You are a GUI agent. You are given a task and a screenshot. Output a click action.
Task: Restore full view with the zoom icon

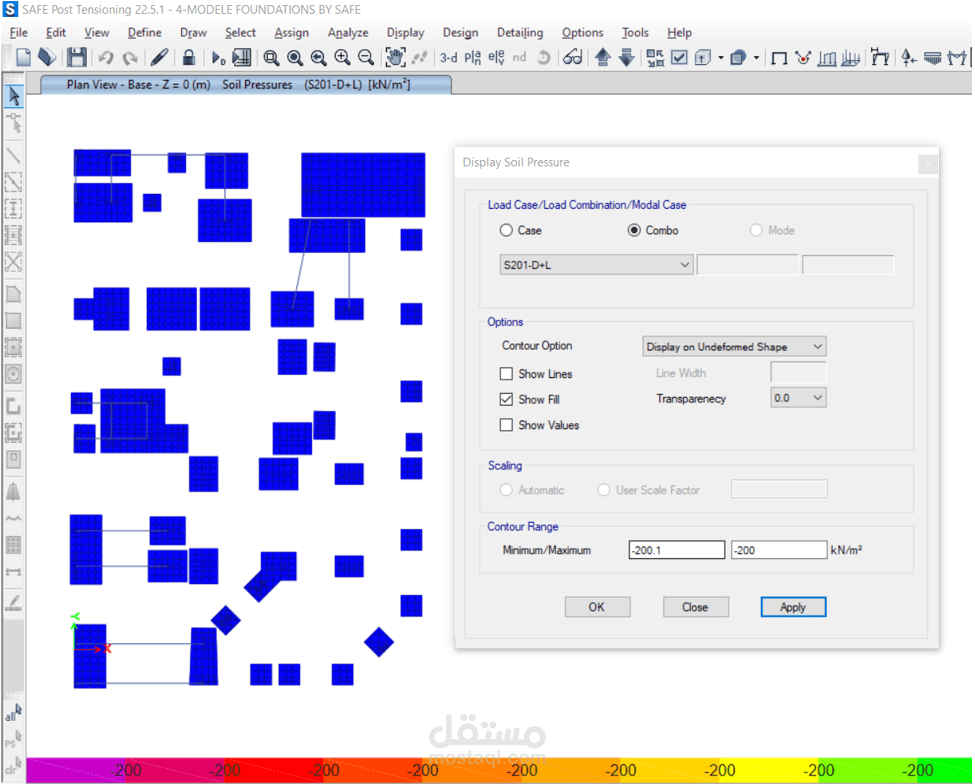click(x=295, y=58)
